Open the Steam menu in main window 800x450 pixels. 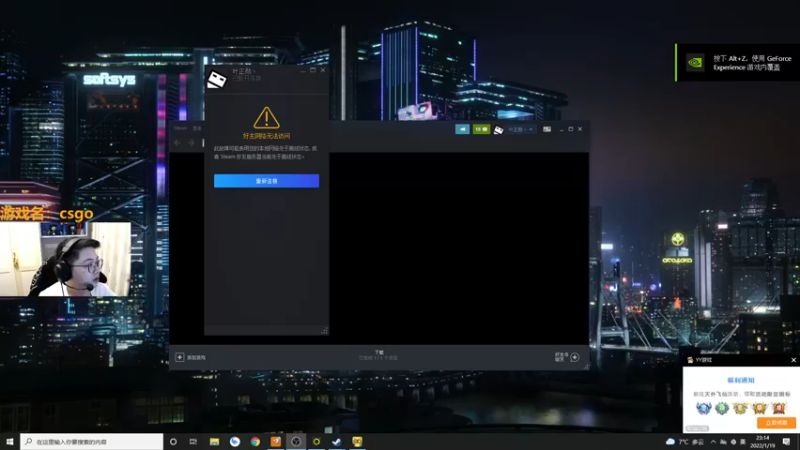tap(180, 128)
